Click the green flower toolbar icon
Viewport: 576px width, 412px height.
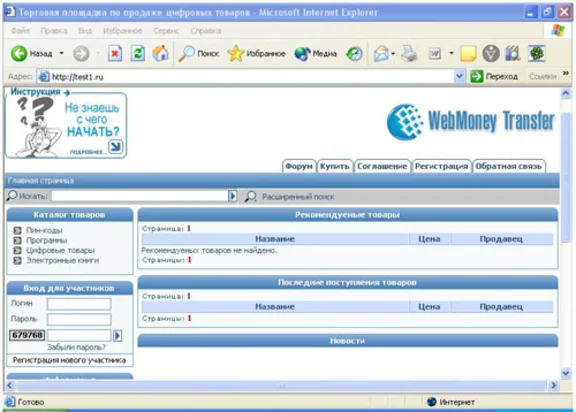click(x=536, y=54)
